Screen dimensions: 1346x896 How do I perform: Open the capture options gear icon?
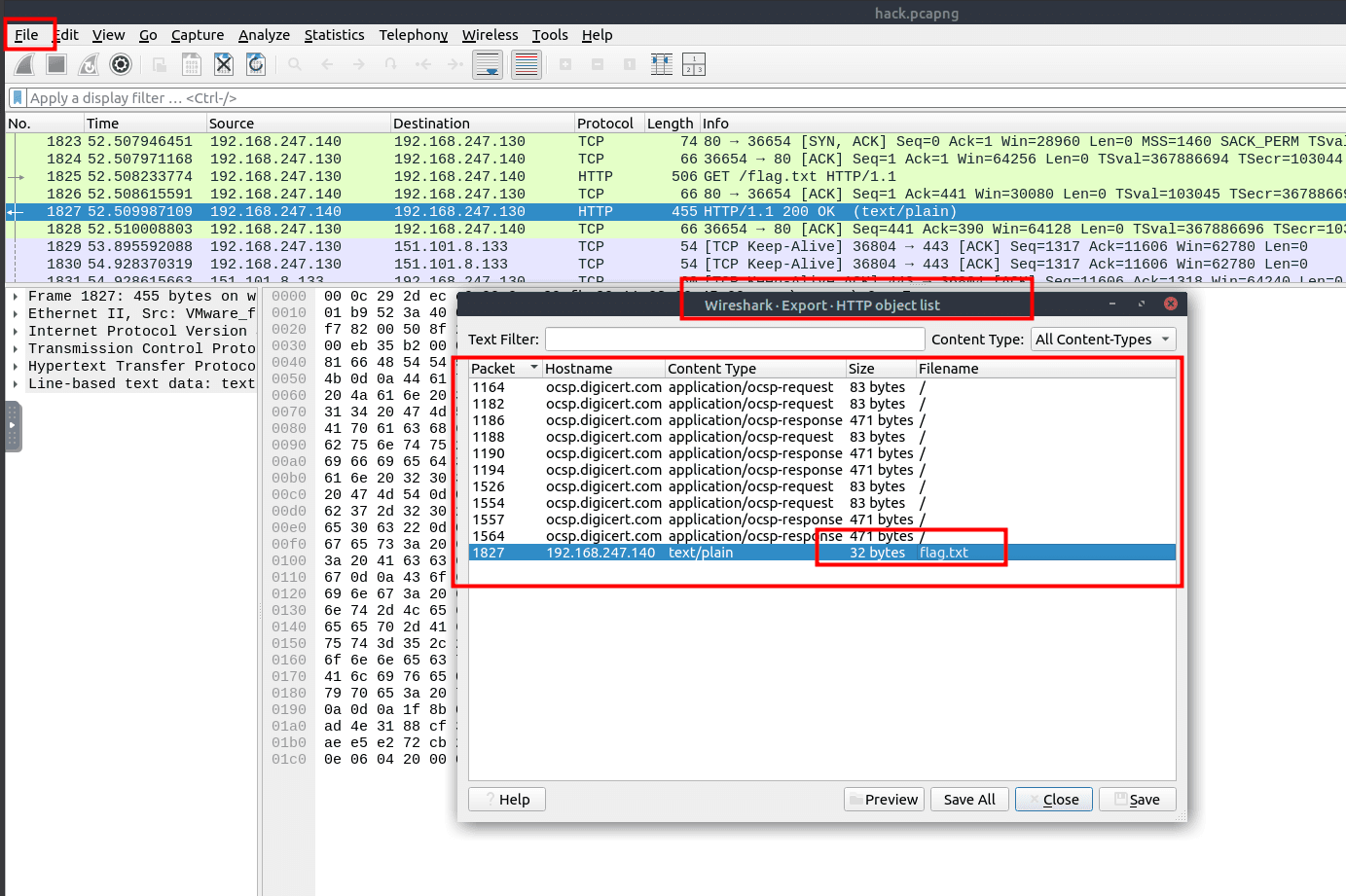[121, 65]
